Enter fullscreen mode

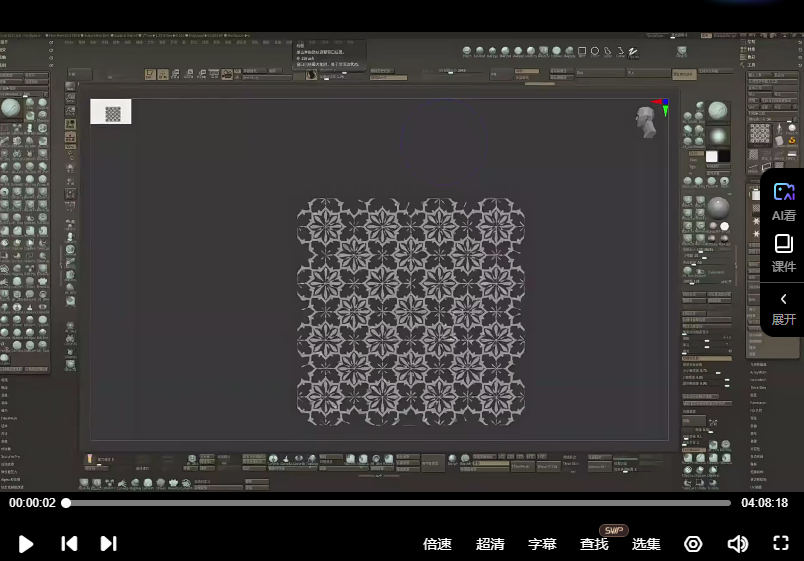pyautogui.click(x=782, y=544)
